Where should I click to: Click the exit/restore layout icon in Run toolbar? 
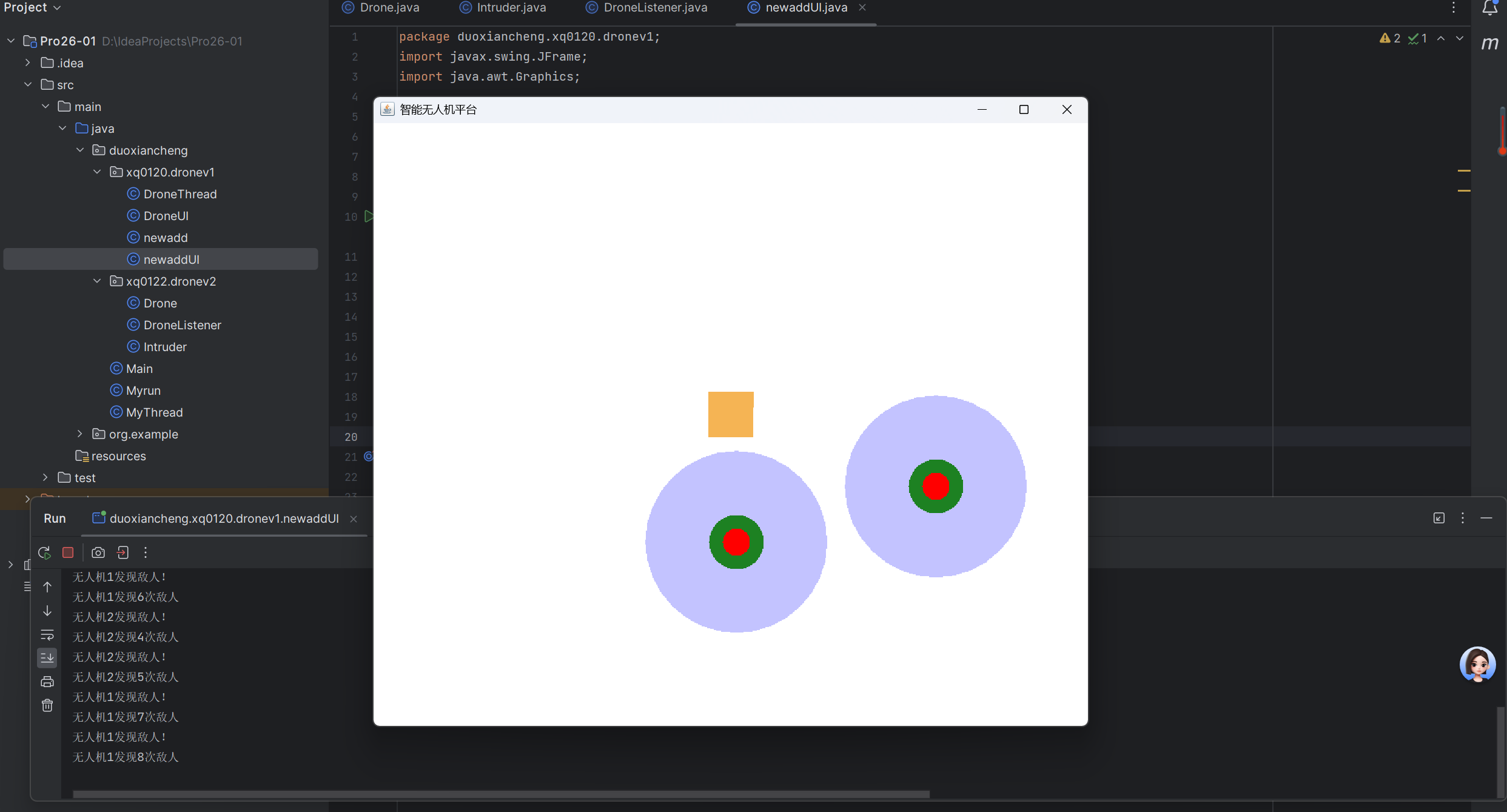click(x=123, y=552)
